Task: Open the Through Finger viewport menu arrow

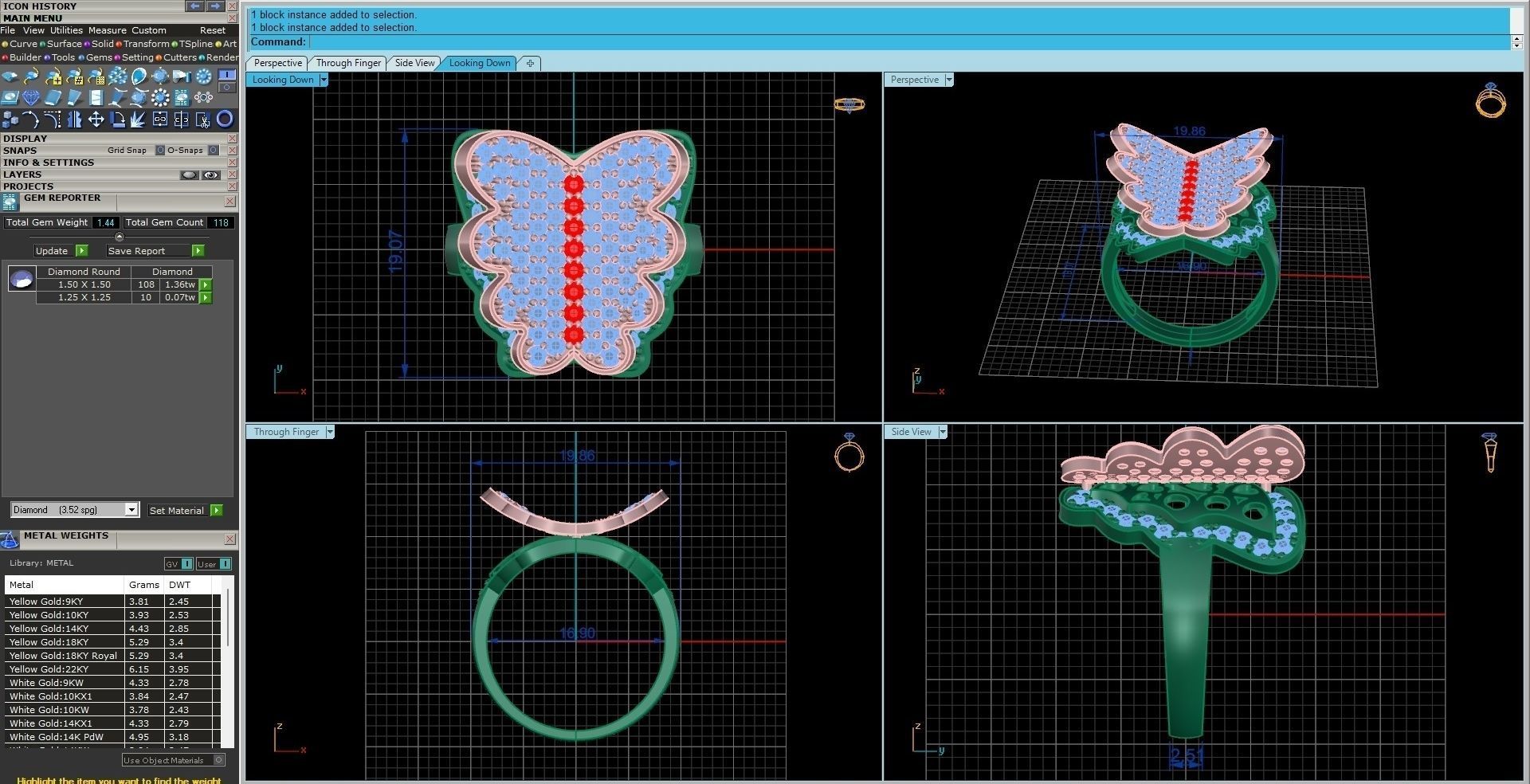Action: 330,432
